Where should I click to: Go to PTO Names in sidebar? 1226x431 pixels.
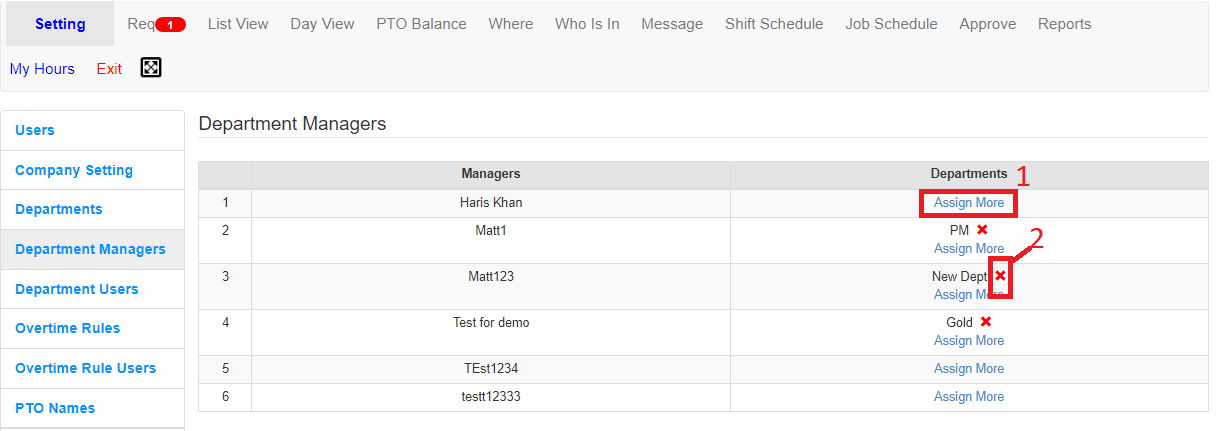tap(55, 408)
